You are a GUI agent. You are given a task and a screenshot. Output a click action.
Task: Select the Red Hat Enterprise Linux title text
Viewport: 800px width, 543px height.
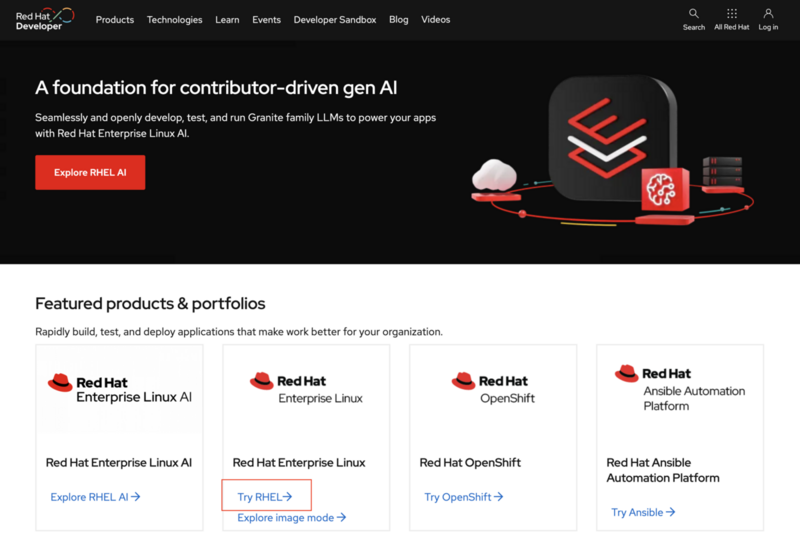[299, 463]
